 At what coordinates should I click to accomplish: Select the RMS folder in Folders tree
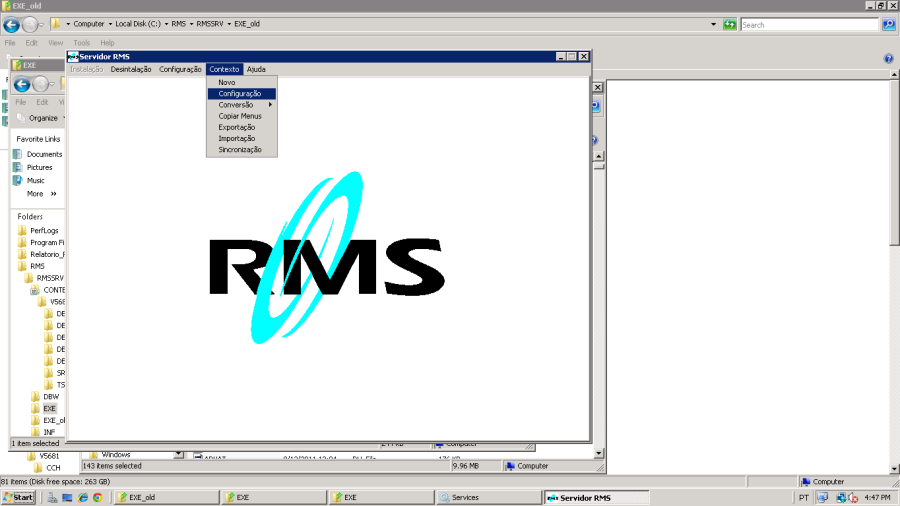[x=37, y=266]
